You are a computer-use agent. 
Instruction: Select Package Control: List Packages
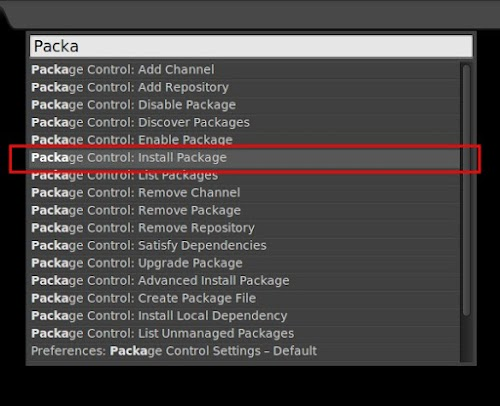244,176
